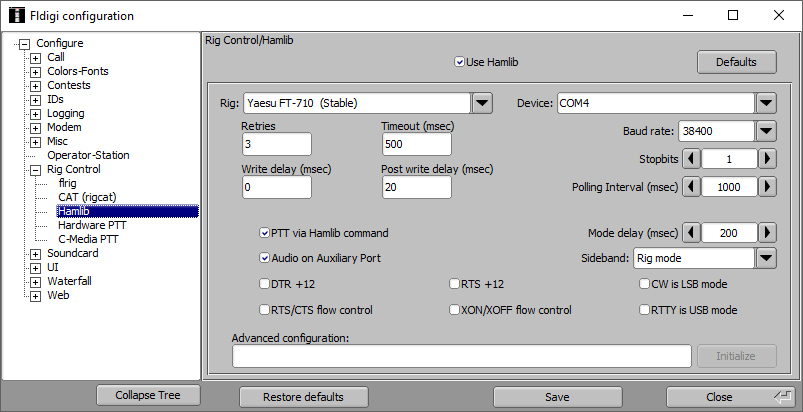The width and height of the screenshot is (803, 412).
Task: Open the Sideband dropdown list
Action: (766, 258)
